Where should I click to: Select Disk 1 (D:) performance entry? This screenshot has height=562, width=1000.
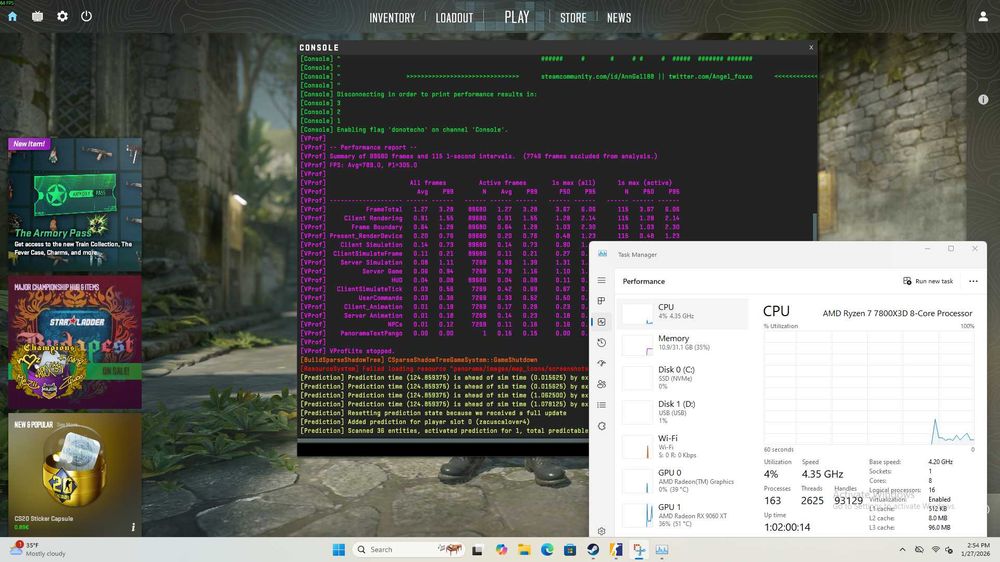(x=682, y=412)
